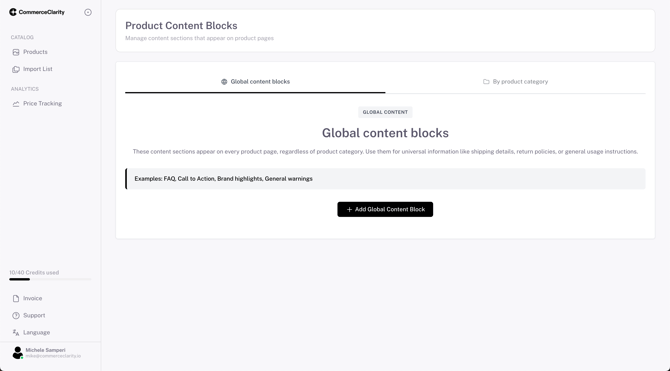Image resolution: width=670 pixels, height=371 pixels.
Task: Open Products via its catalog icon
Action: click(16, 52)
